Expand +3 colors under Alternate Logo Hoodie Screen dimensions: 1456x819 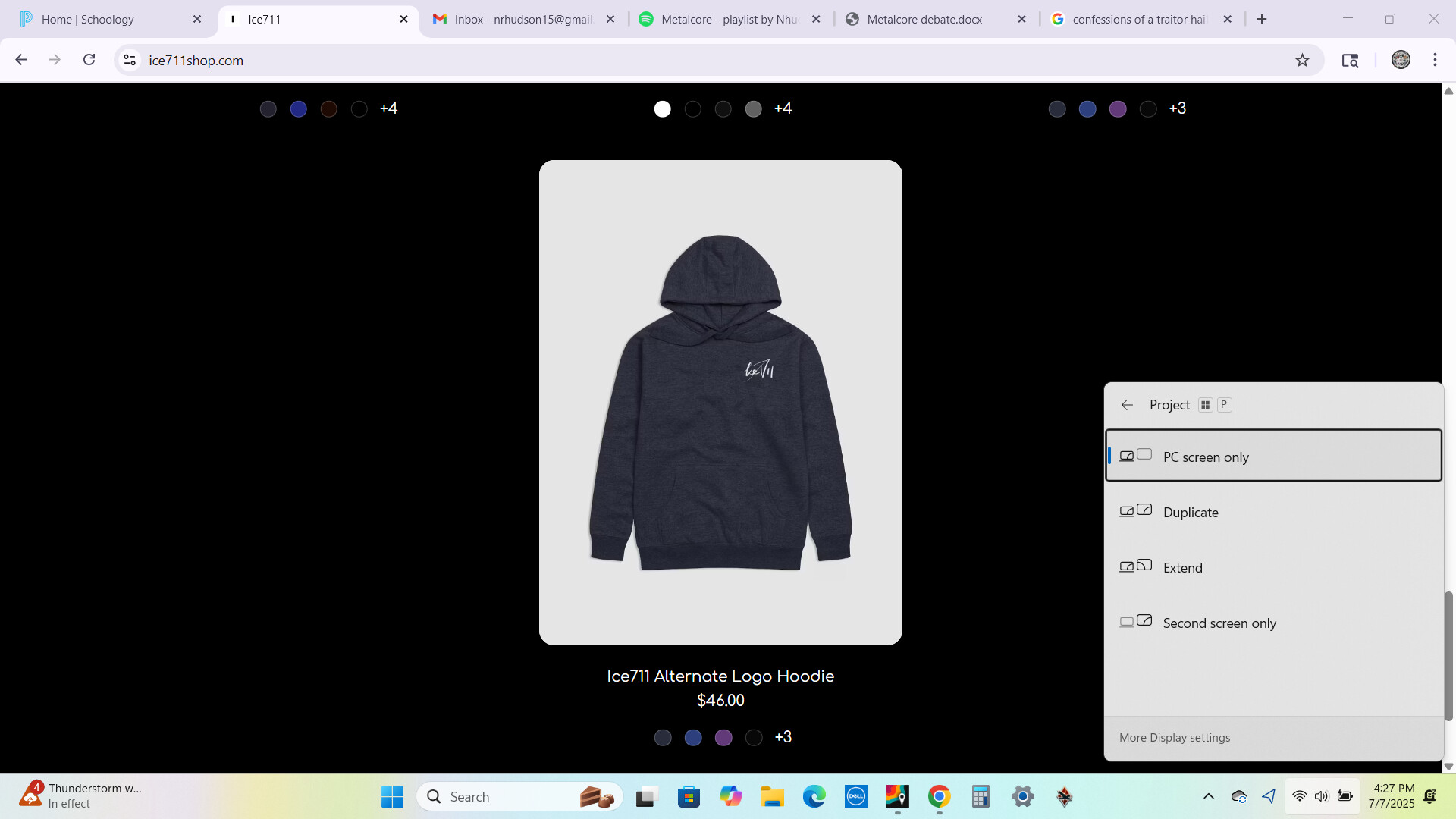click(x=783, y=737)
